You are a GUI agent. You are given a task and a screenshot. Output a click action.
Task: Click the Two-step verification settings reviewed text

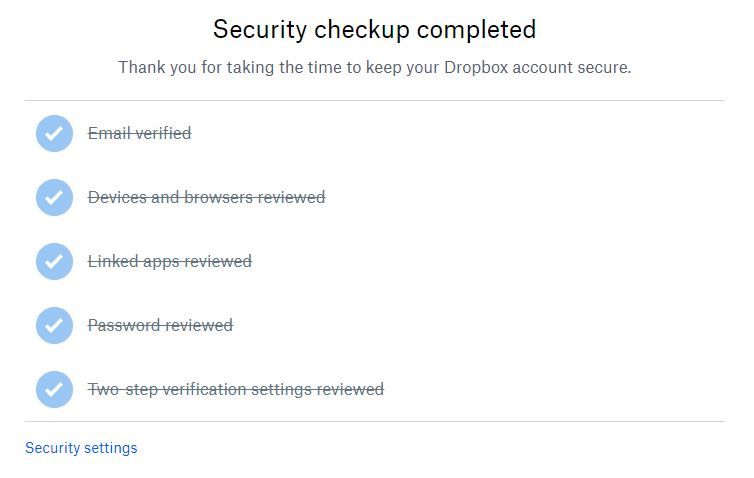[x=236, y=389]
